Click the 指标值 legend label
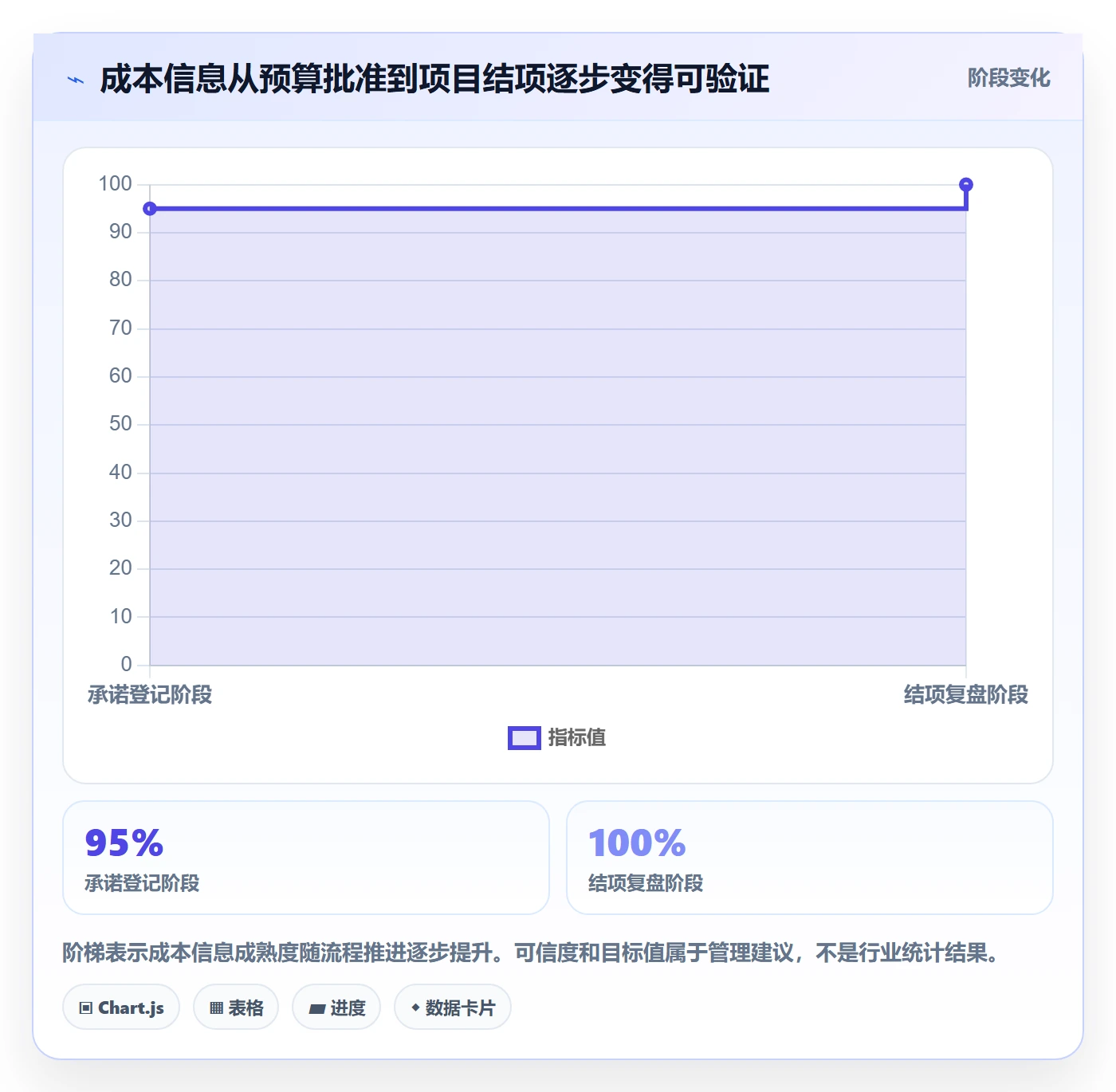Screen dimensions: 1116x1092 pyautogui.click(x=577, y=738)
